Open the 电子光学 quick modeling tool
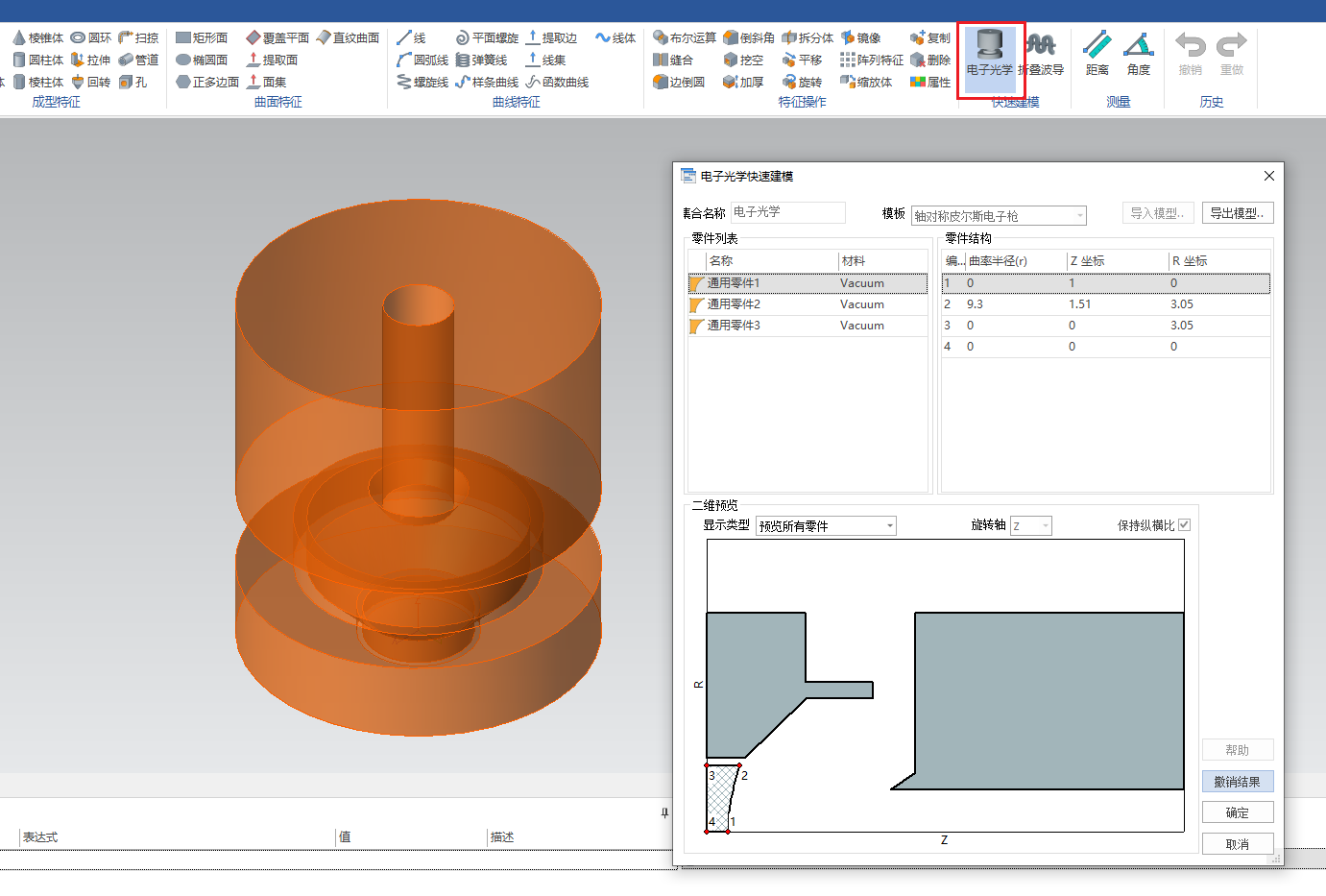 click(989, 54)
